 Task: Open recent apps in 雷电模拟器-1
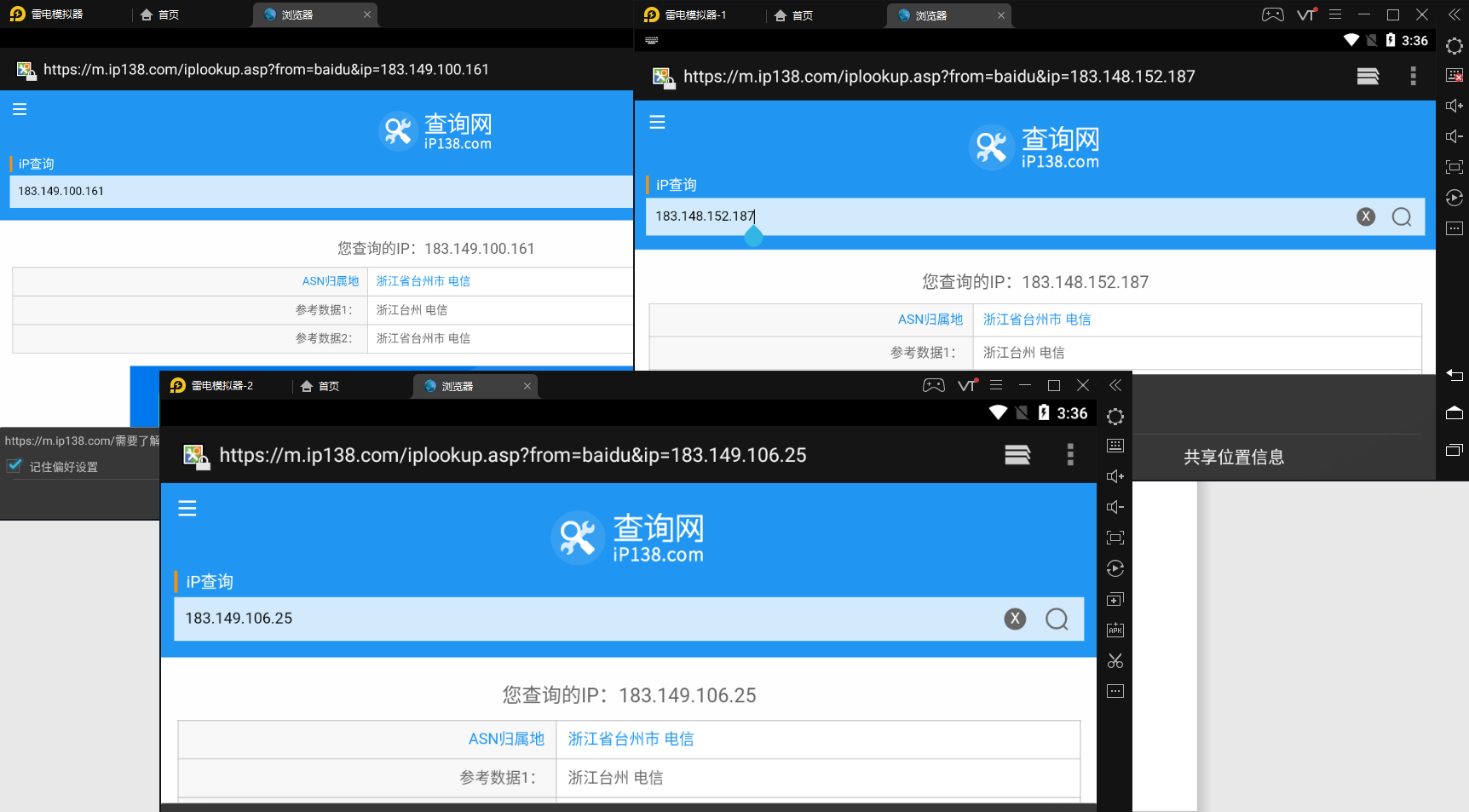[1455, 450]
